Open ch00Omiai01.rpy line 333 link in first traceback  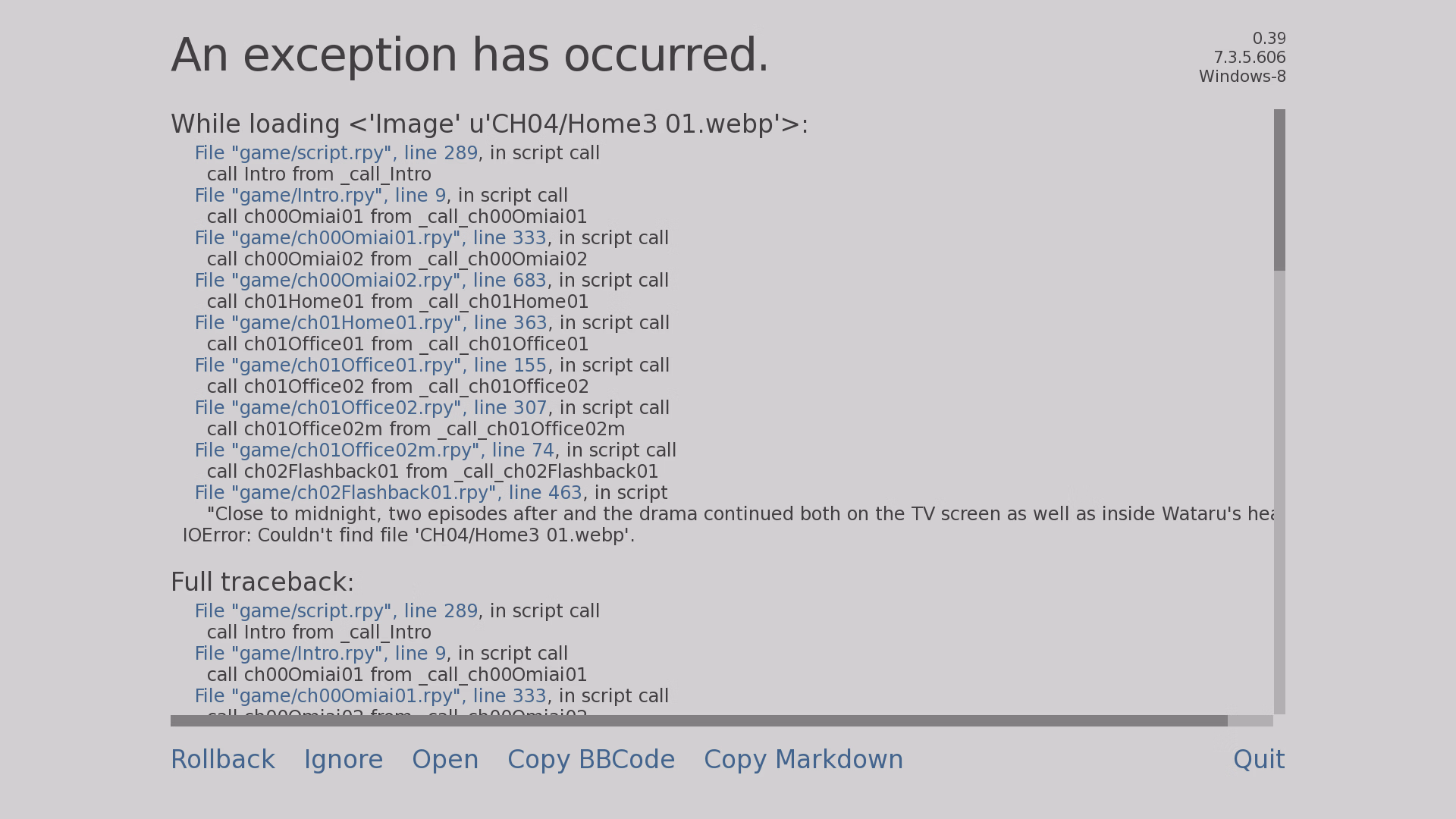[x=370, y=238]
